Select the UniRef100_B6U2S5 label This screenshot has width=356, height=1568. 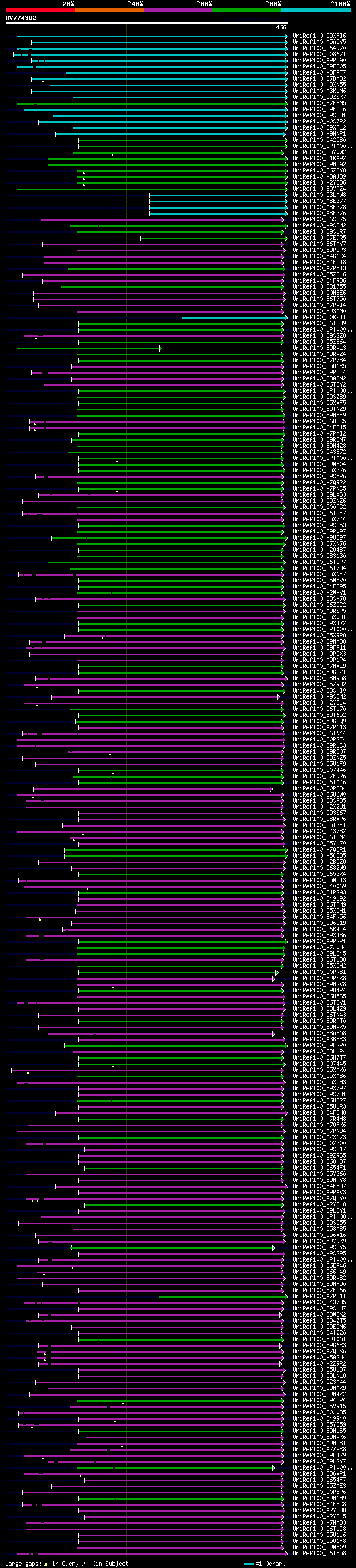319,421
